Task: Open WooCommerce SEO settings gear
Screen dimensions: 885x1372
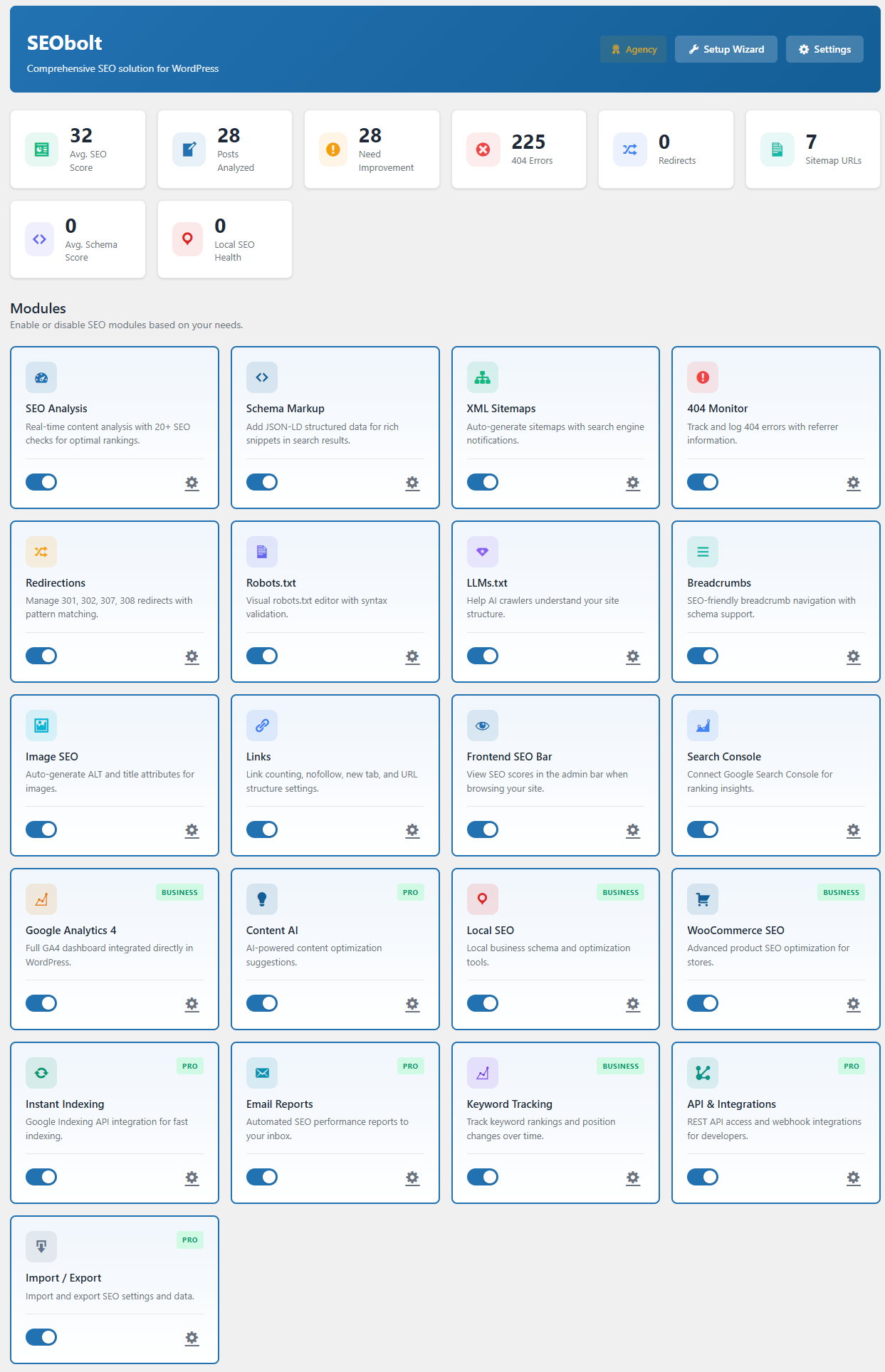Action: point(853,1004)
